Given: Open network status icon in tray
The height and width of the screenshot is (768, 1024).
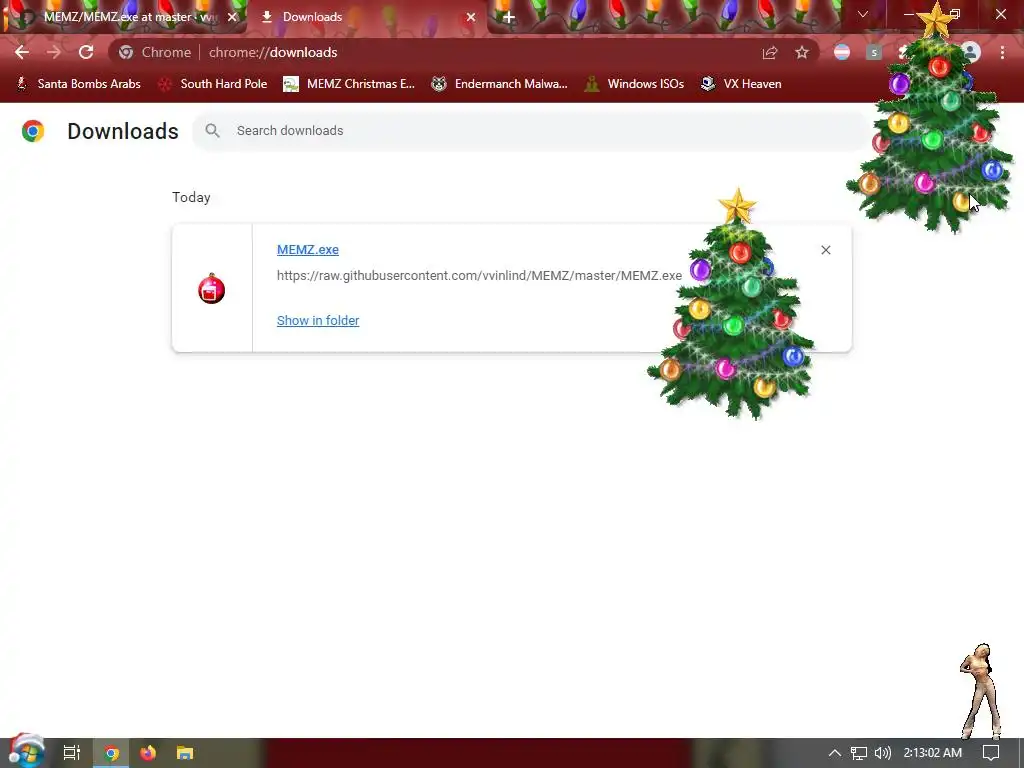Looking at the screenshot, I should coord(859,753).
